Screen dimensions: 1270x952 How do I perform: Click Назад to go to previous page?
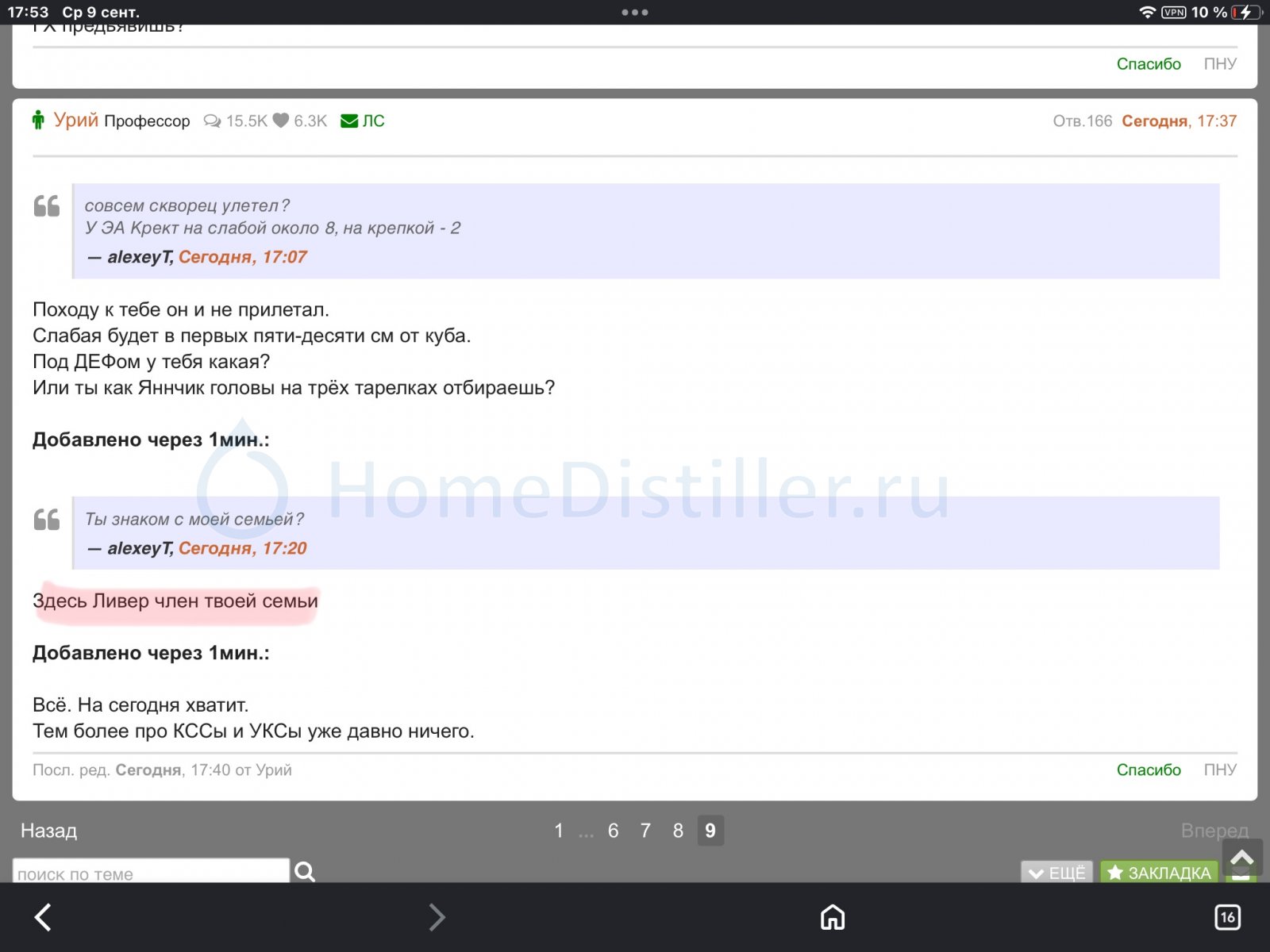pos(48,831)
